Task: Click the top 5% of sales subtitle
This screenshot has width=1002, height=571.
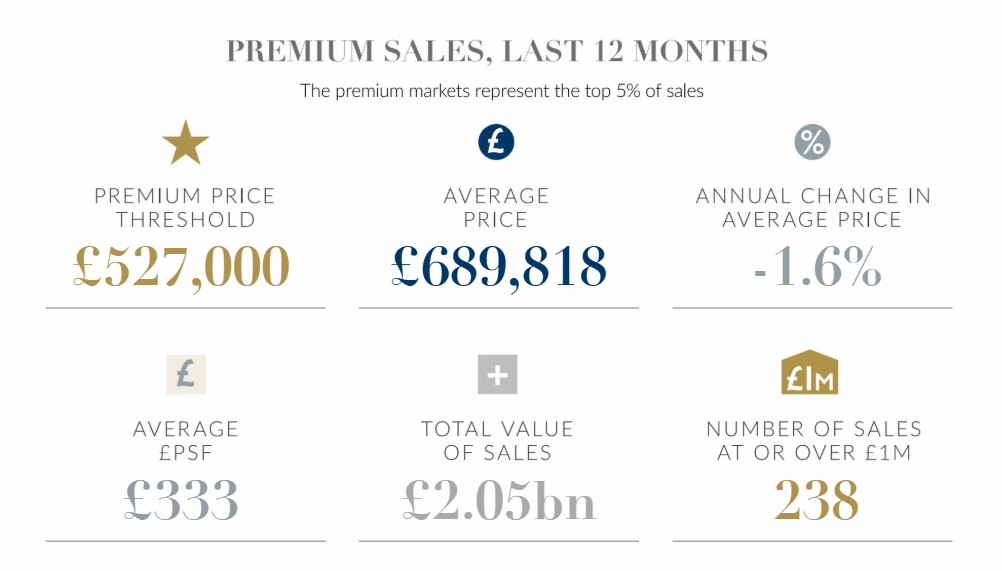Action: tap(502, 91)
